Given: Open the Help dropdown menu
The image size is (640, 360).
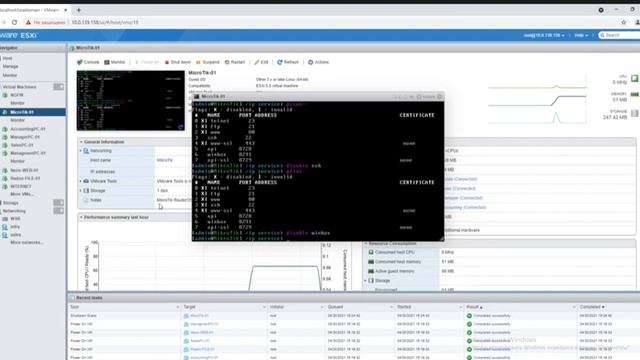Looking at the screenshot, I should coord(581,36).
